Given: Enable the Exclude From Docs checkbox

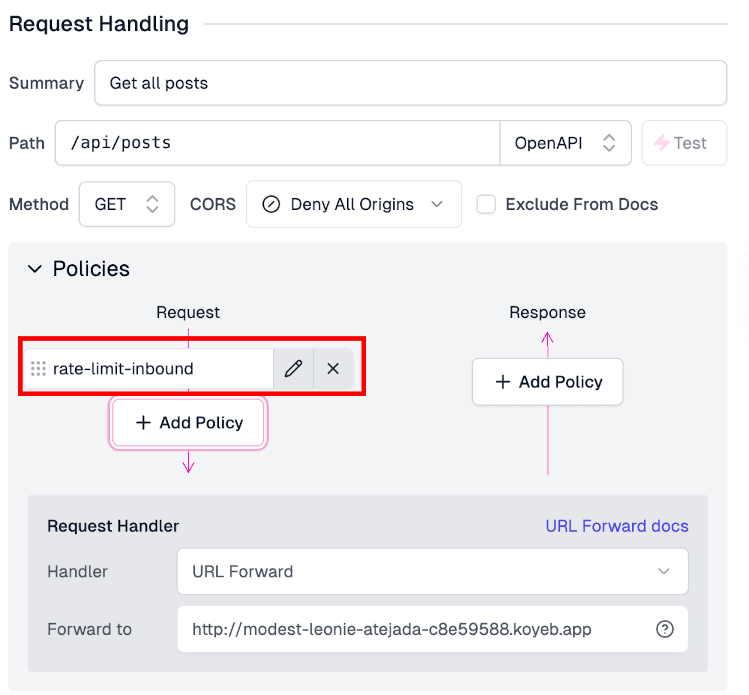Looking at the screenshot, I should point(486,204).
